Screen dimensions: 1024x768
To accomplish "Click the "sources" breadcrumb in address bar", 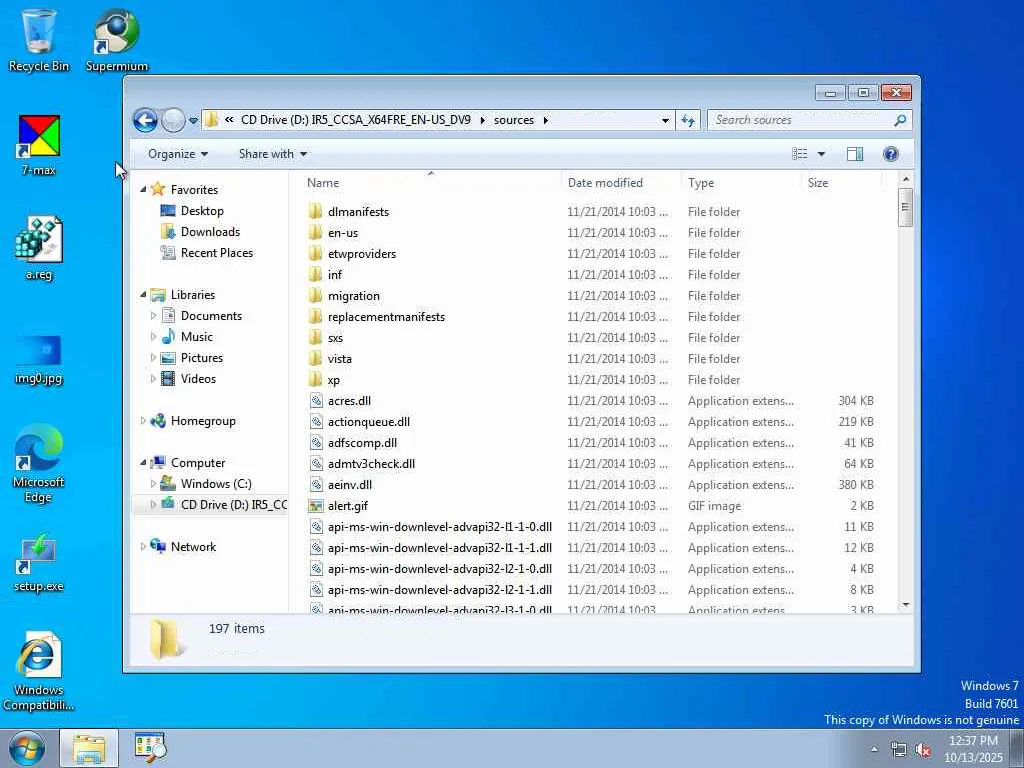I will coord(513,120).
